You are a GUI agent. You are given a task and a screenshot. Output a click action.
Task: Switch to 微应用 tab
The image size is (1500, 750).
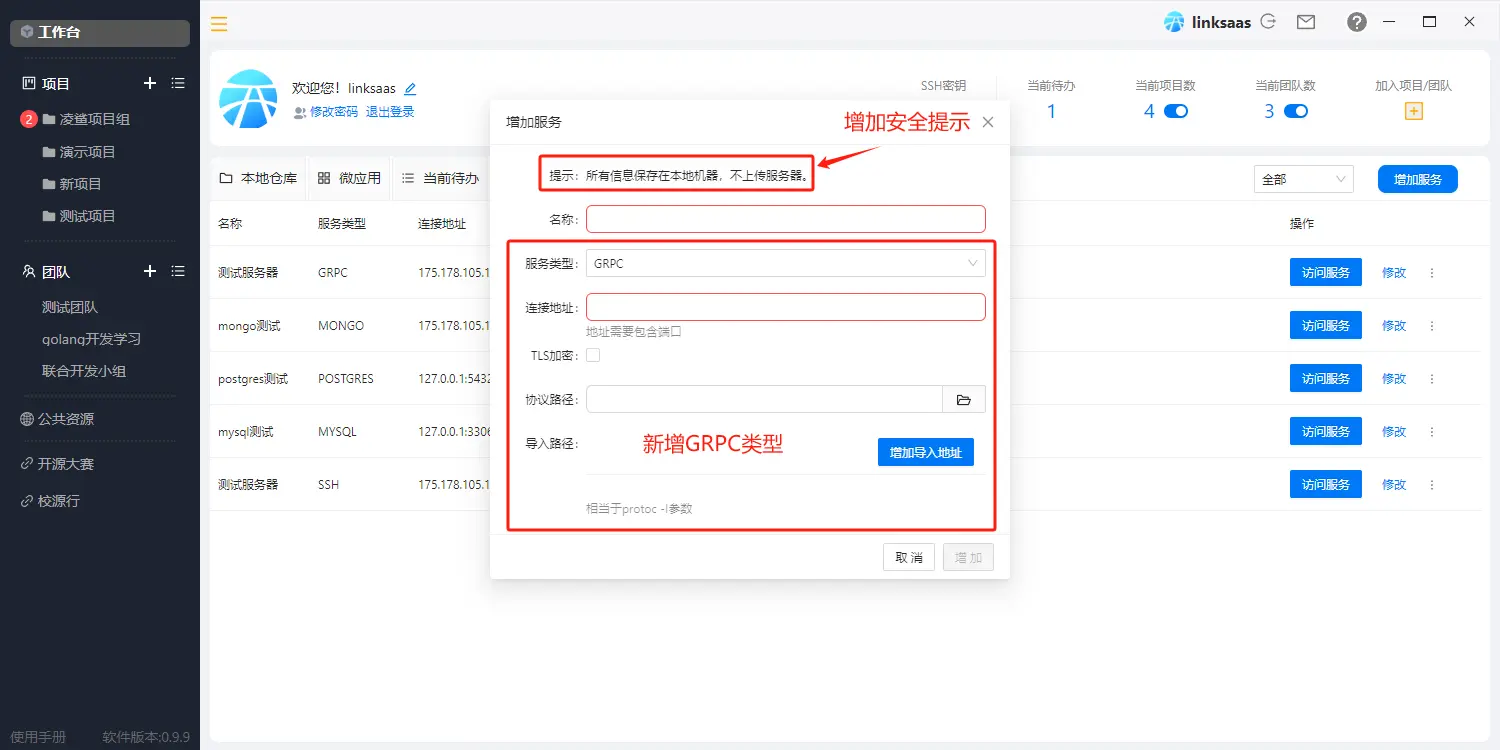click(x=349, y=178)
